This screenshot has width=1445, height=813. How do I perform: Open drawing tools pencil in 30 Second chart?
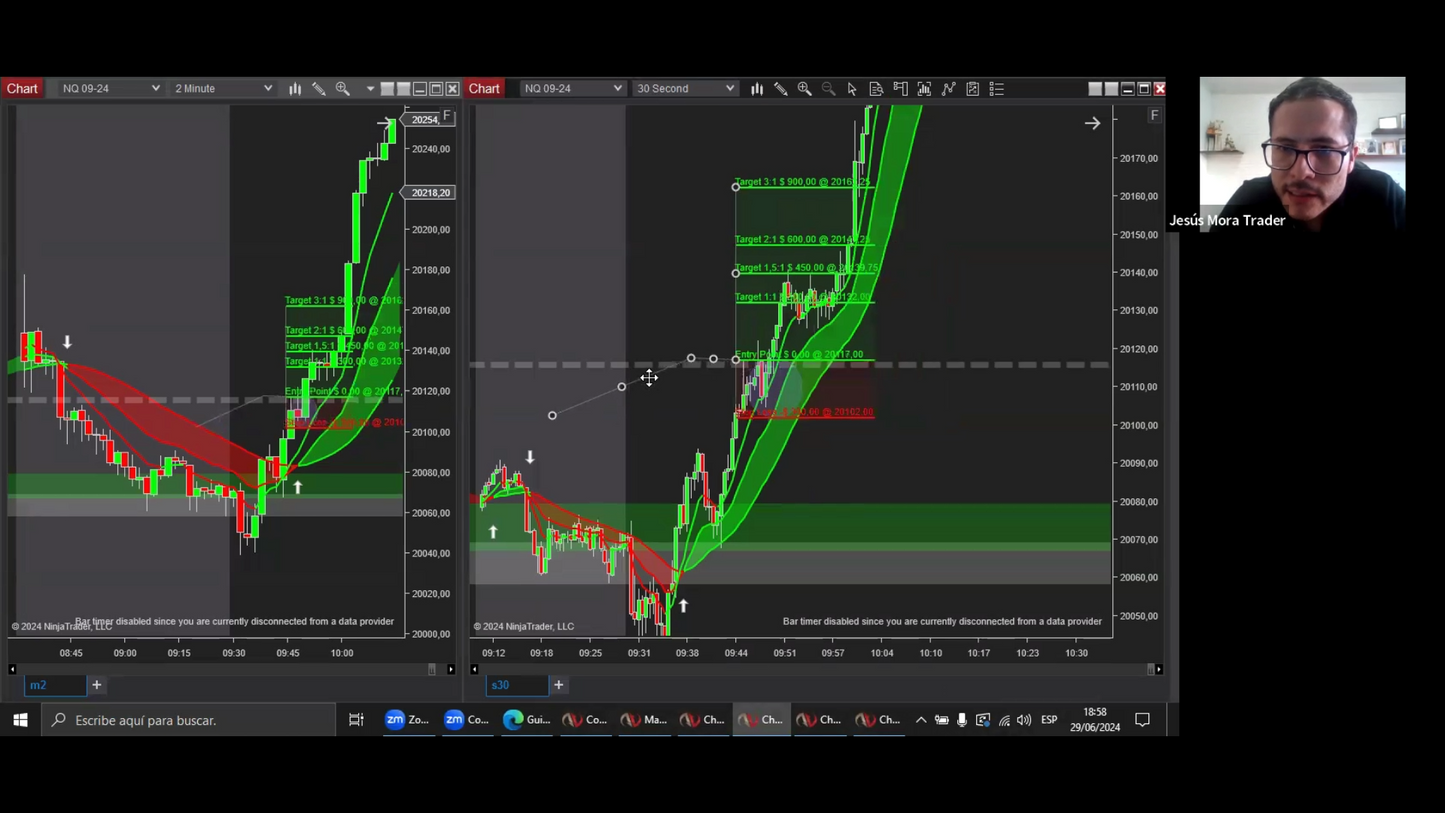coord(781,89)
